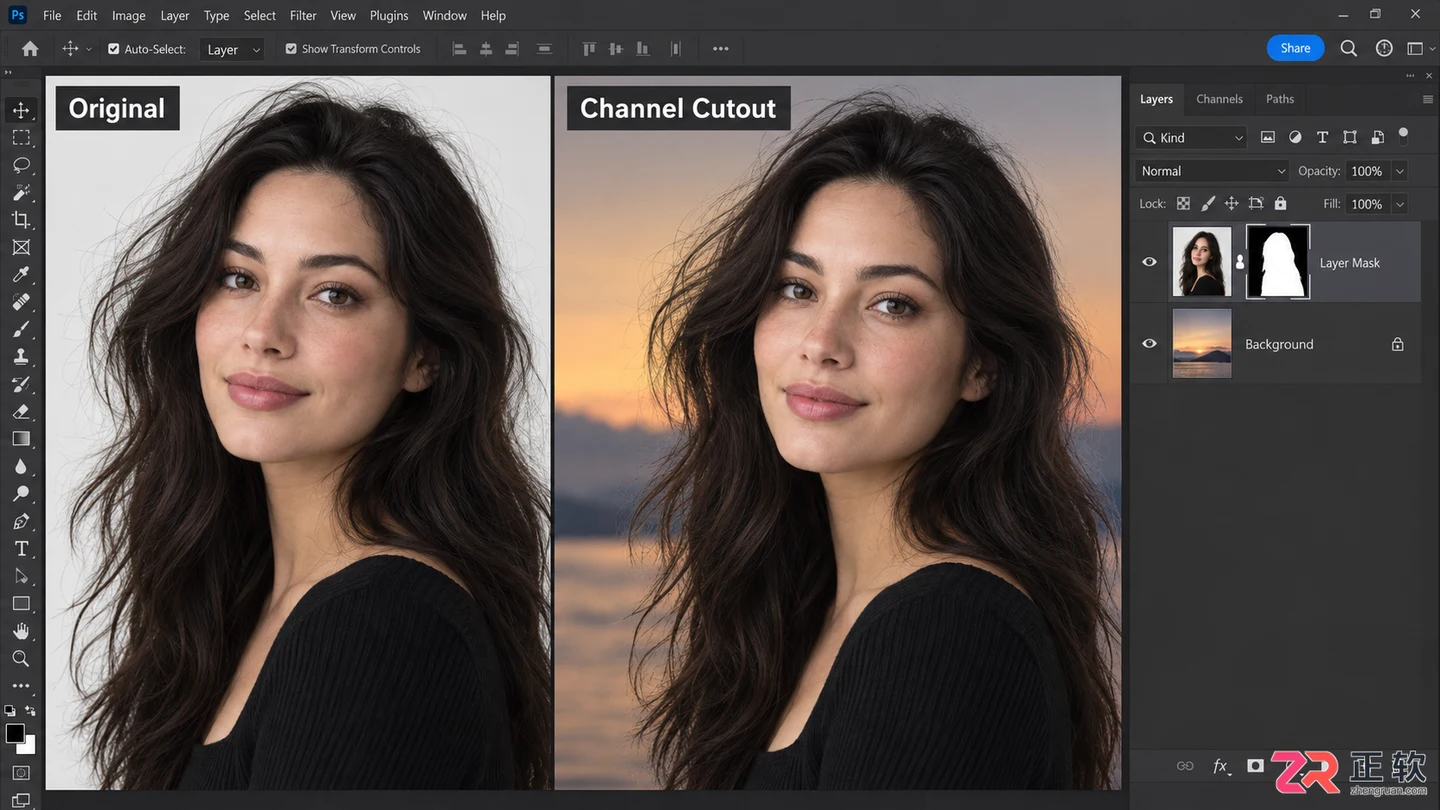Hide the Background layer visibility
Screen dimensions: 1440x810
[1150, 344]
